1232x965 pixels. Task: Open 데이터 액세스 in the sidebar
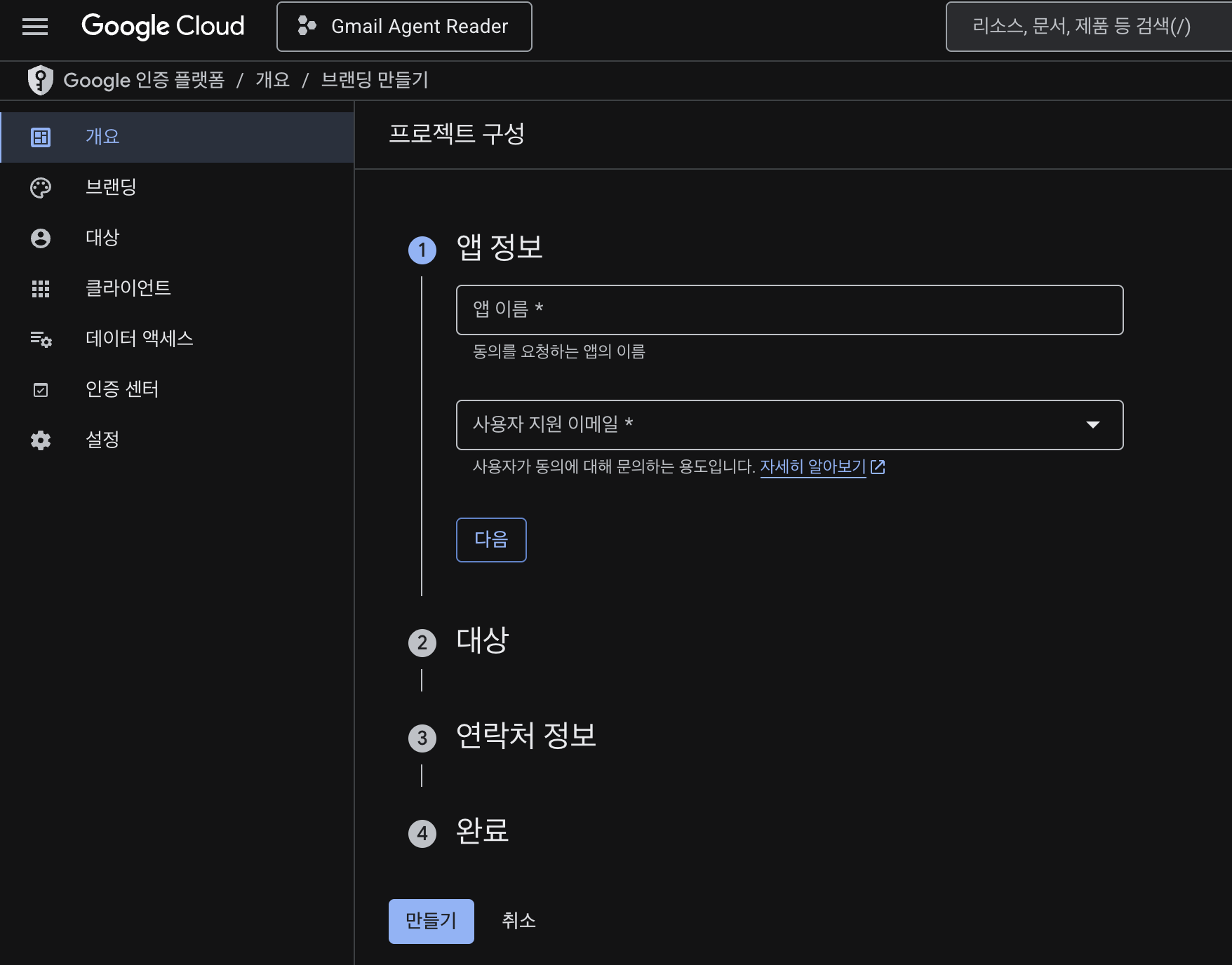[178, 339]
